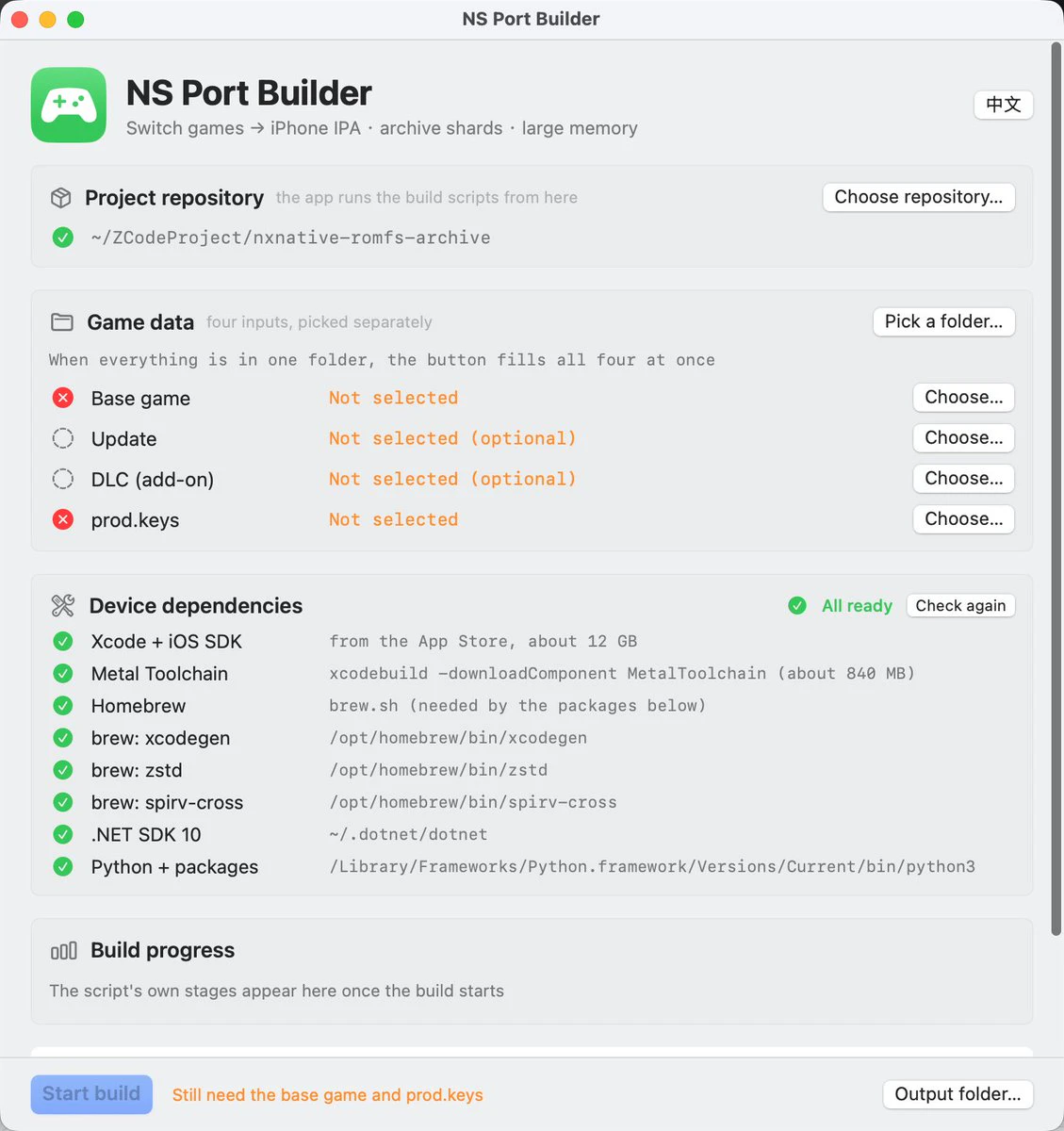Click the dashed circle icon beside Update

coord(63,438)
